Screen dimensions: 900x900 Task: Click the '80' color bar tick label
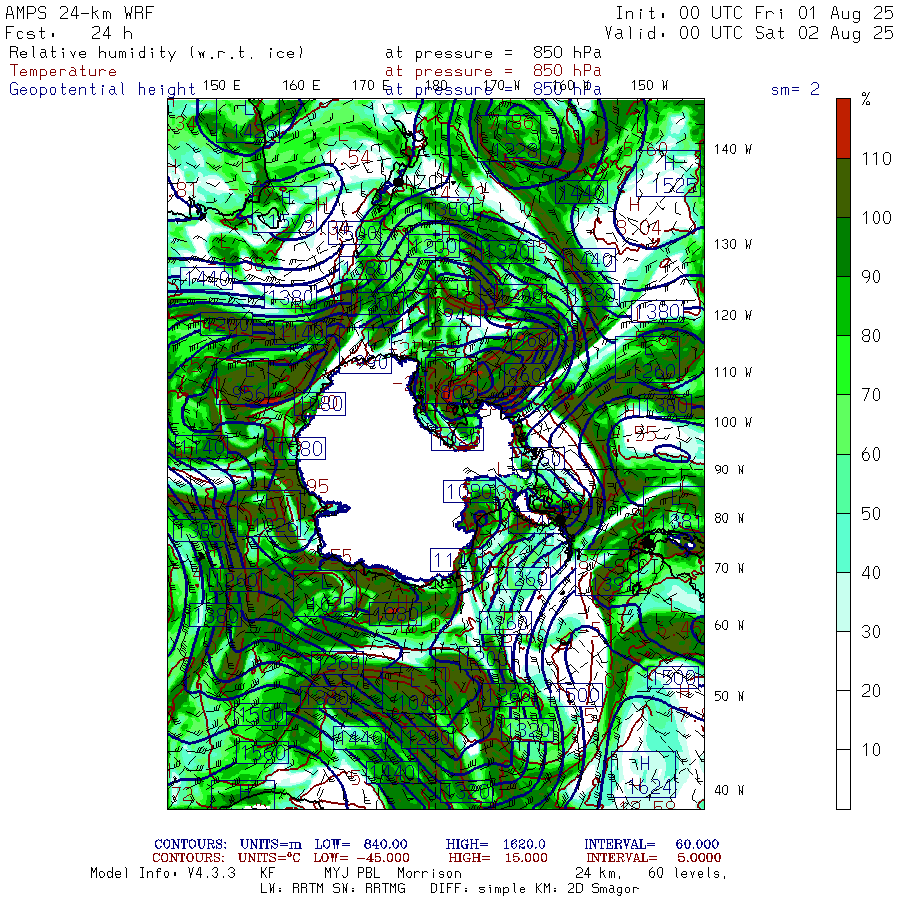pos(871,336)
